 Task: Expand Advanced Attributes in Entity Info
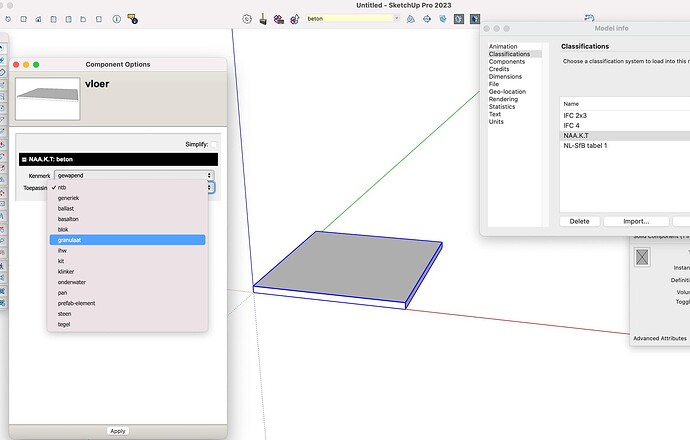pos(660,338)
